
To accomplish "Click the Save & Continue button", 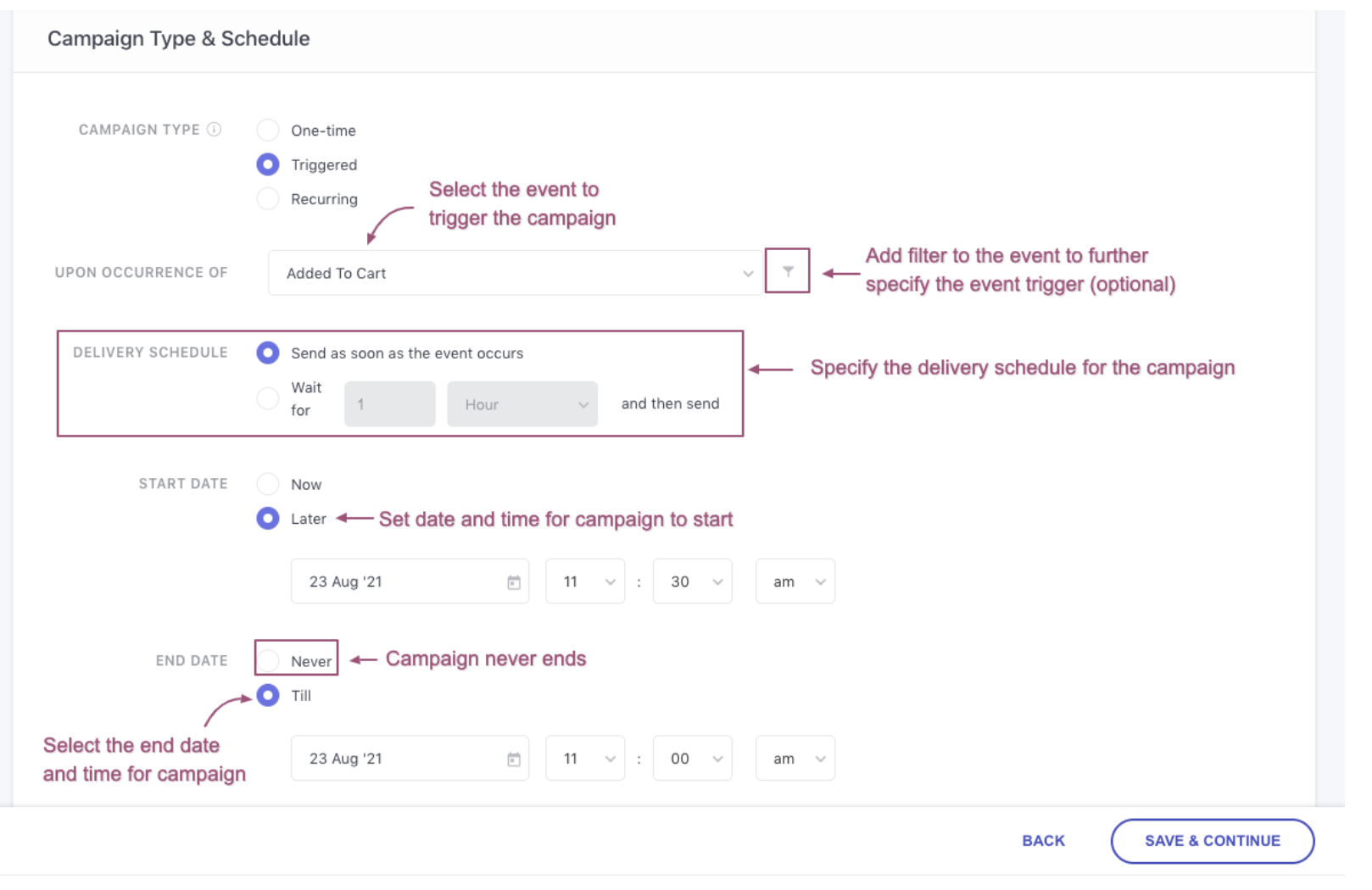I will [1212, 841].
